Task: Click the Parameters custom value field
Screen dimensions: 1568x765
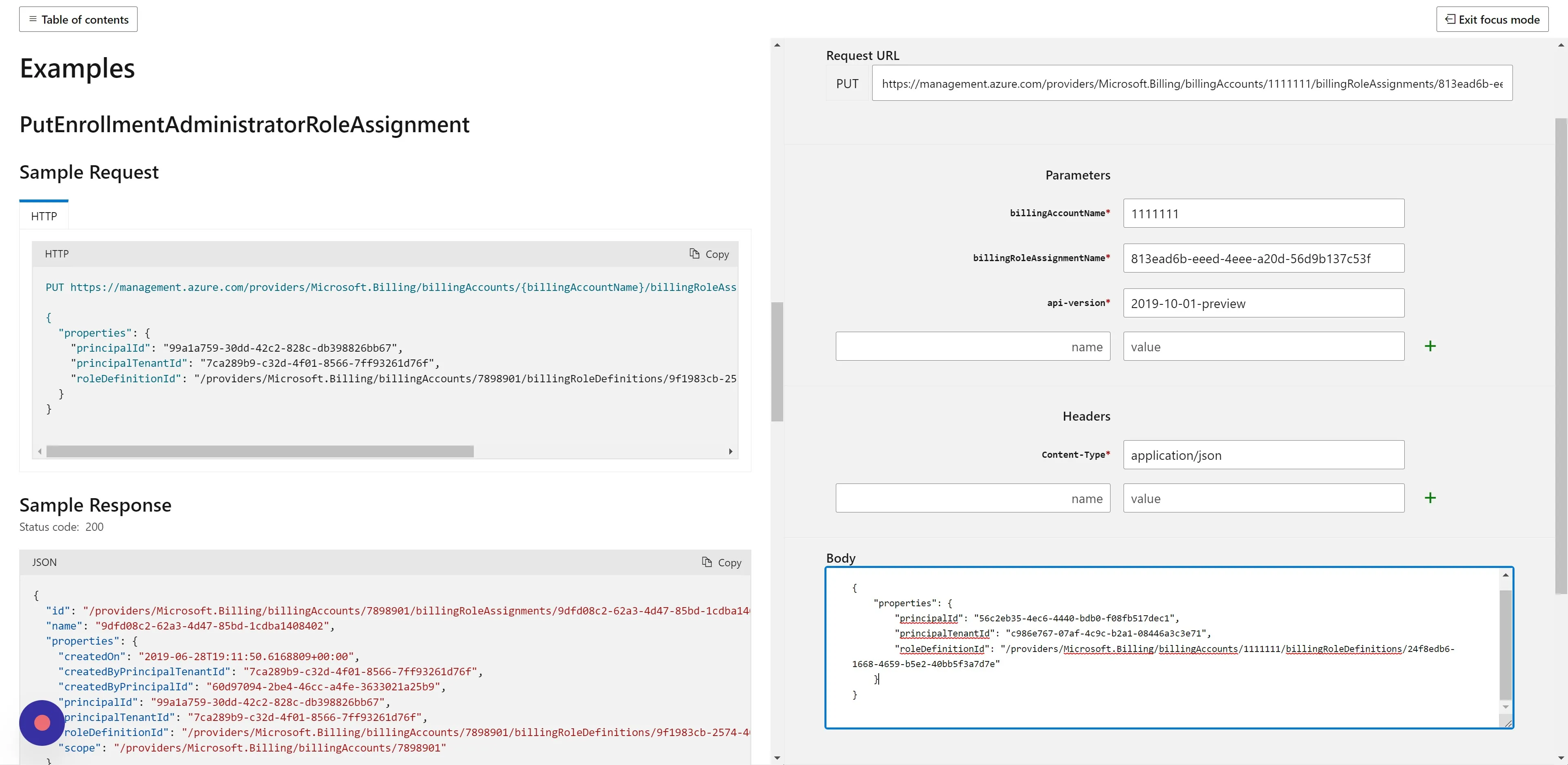Action: point(1264,346)
